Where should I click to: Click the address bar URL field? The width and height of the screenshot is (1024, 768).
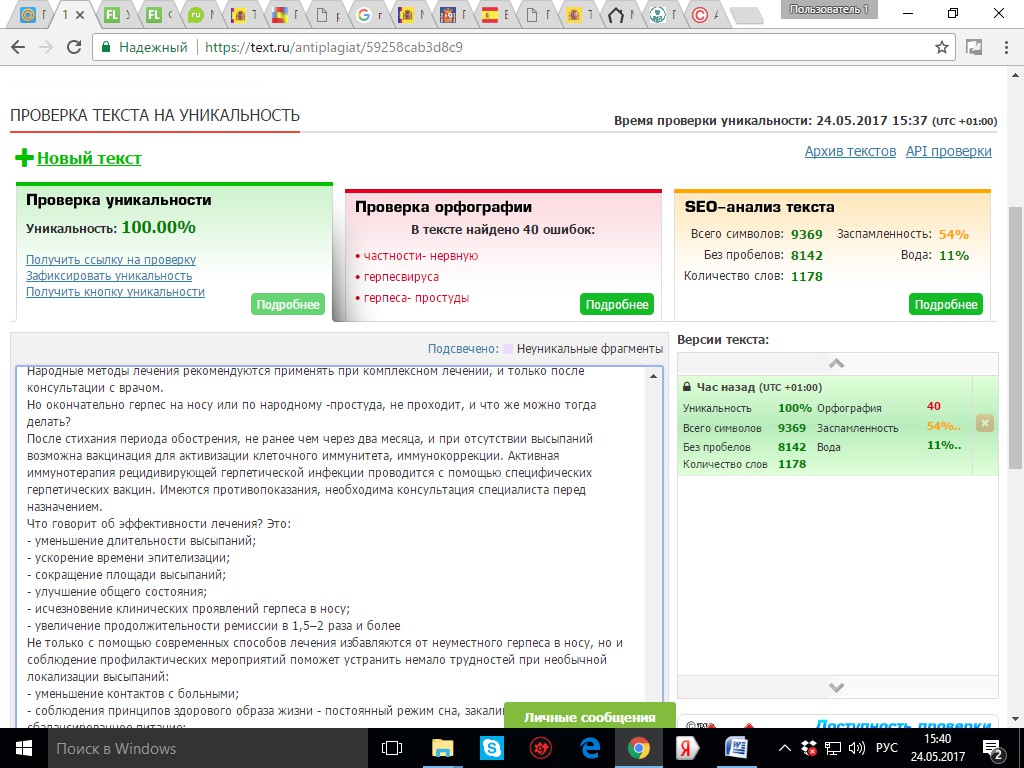coord(522,47)
